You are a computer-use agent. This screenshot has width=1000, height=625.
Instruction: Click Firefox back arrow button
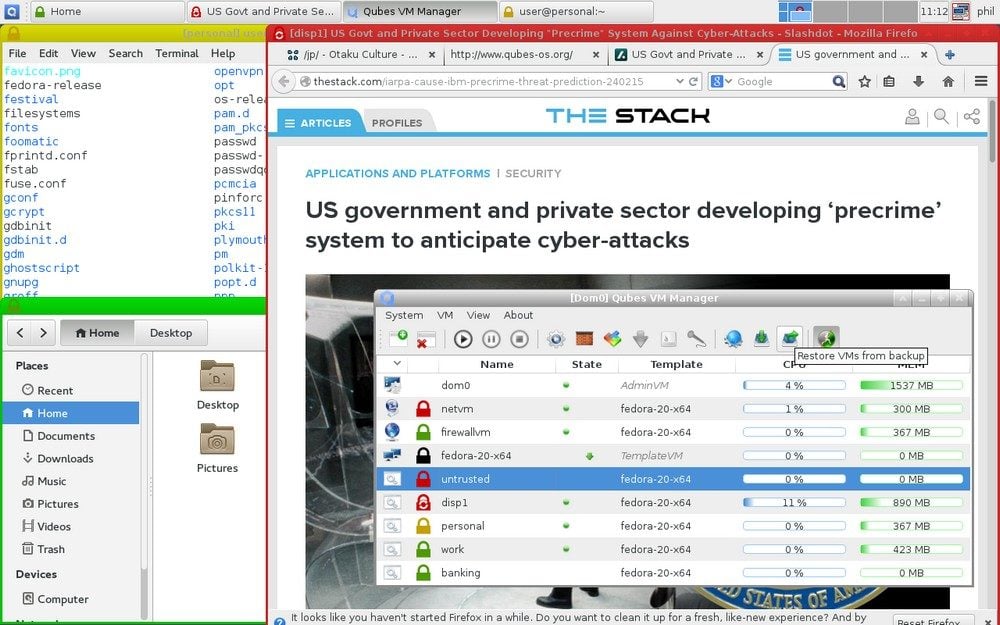tap(284, 82)
